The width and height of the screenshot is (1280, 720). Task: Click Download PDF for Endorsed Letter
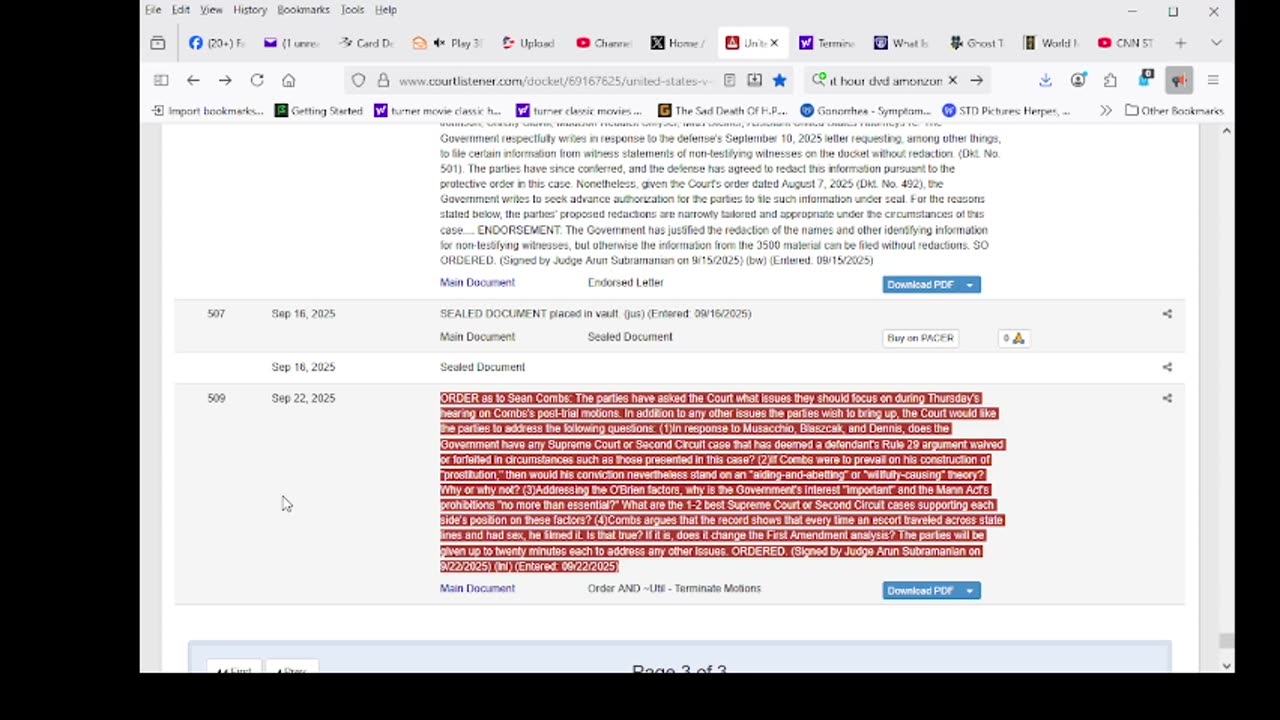pyautogui.click(x=921, y=285)
